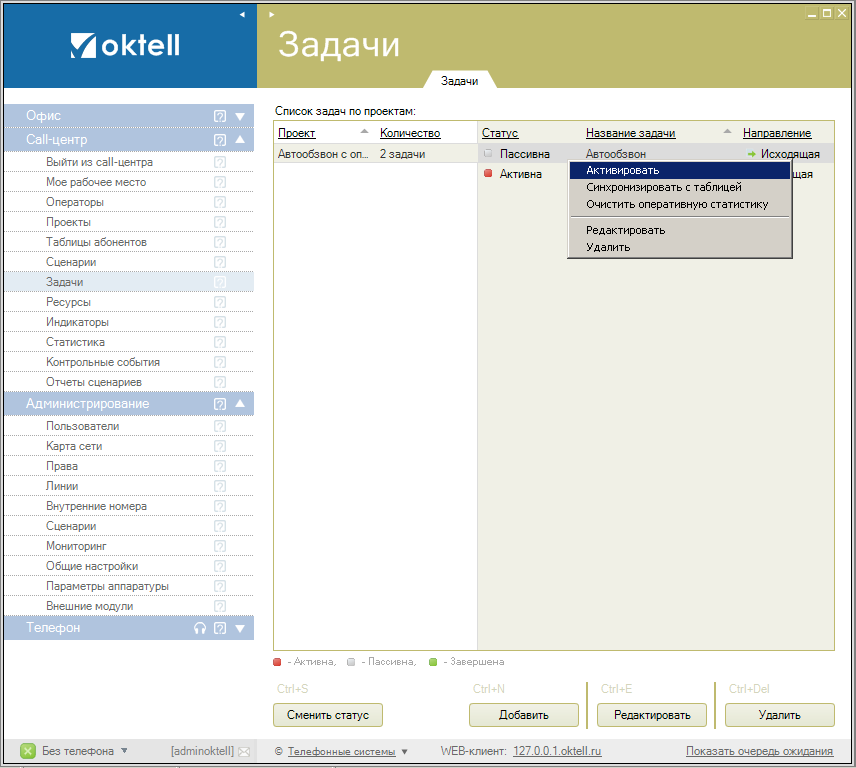Sort by Название задачи column header
This screenshot has height=768, width=856.
tap(630, 133)
